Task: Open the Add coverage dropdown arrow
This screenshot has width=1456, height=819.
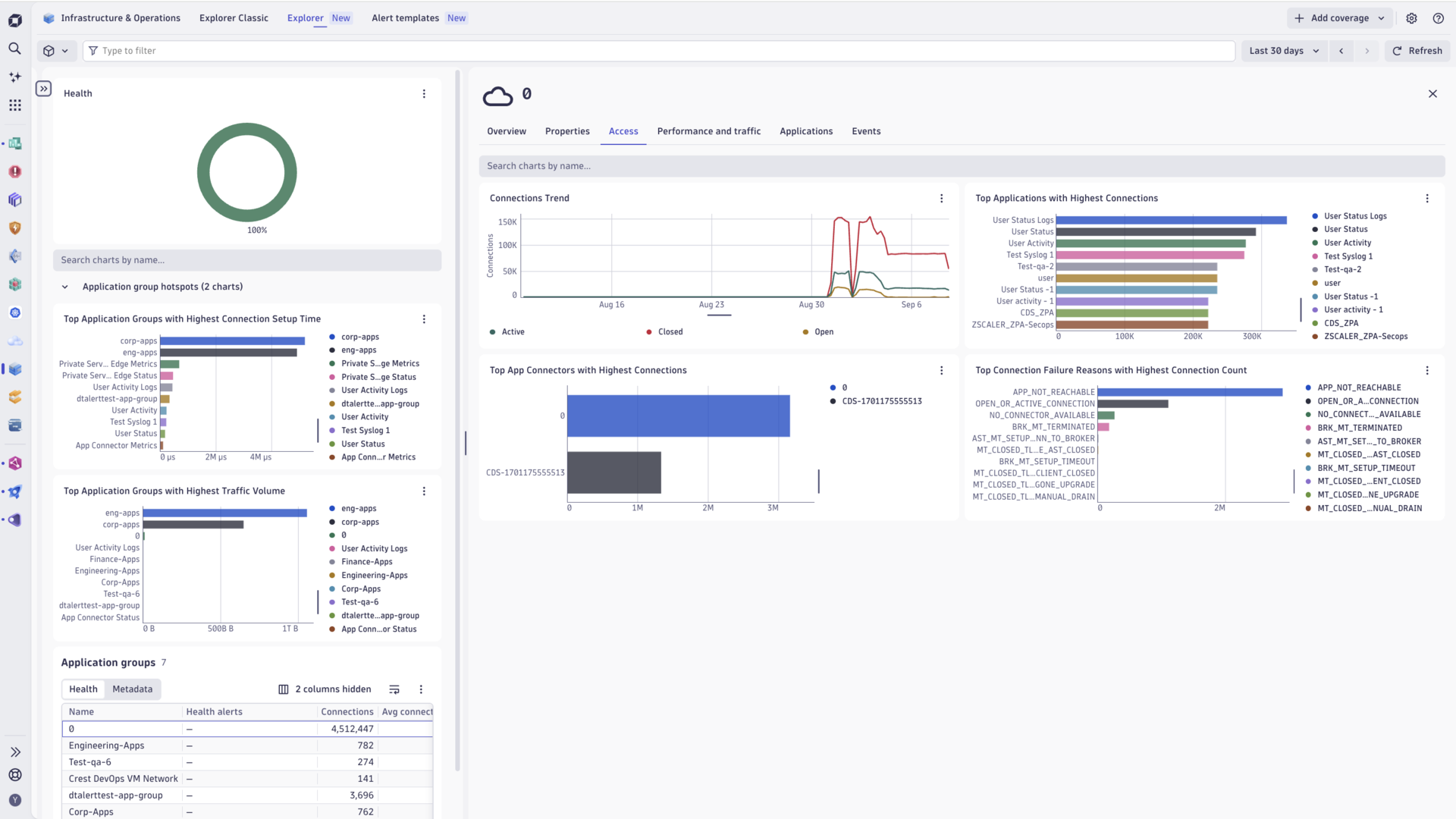Action: tap(1381, 18)
